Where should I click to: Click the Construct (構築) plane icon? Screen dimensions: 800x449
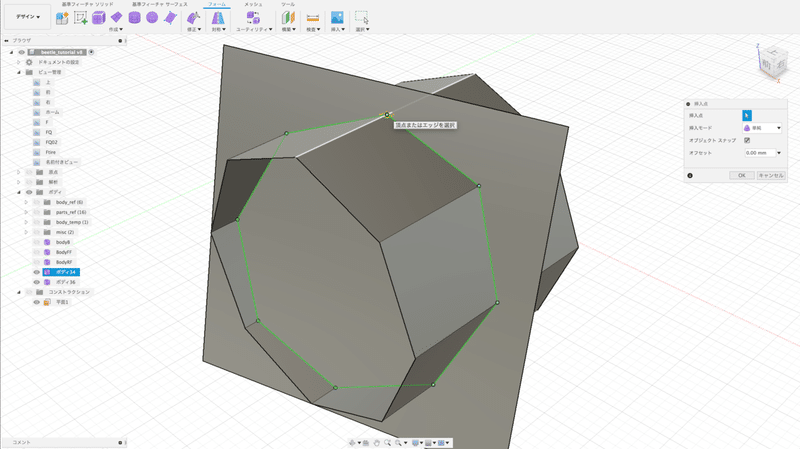[x=288, y=18]
